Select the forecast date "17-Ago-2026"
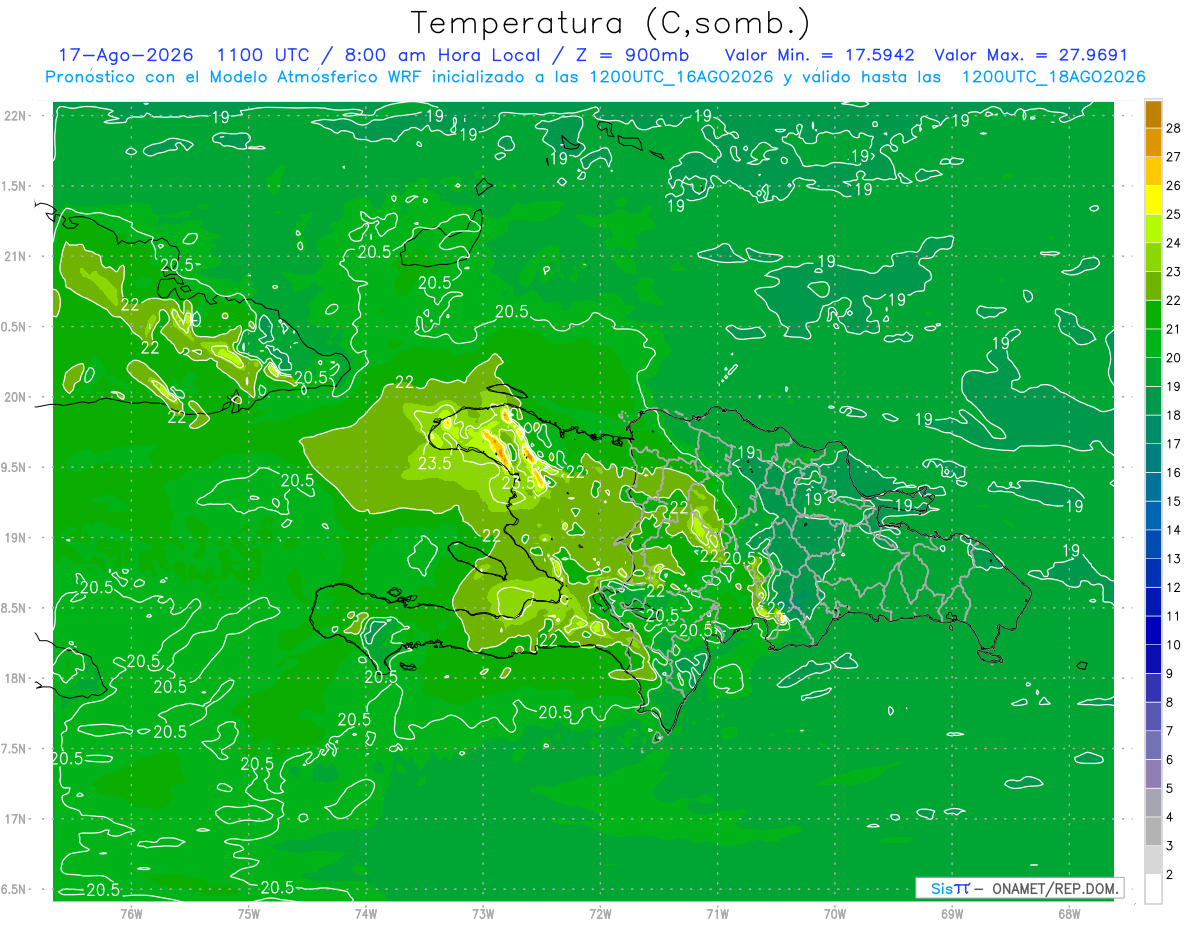 coord(126,55)
